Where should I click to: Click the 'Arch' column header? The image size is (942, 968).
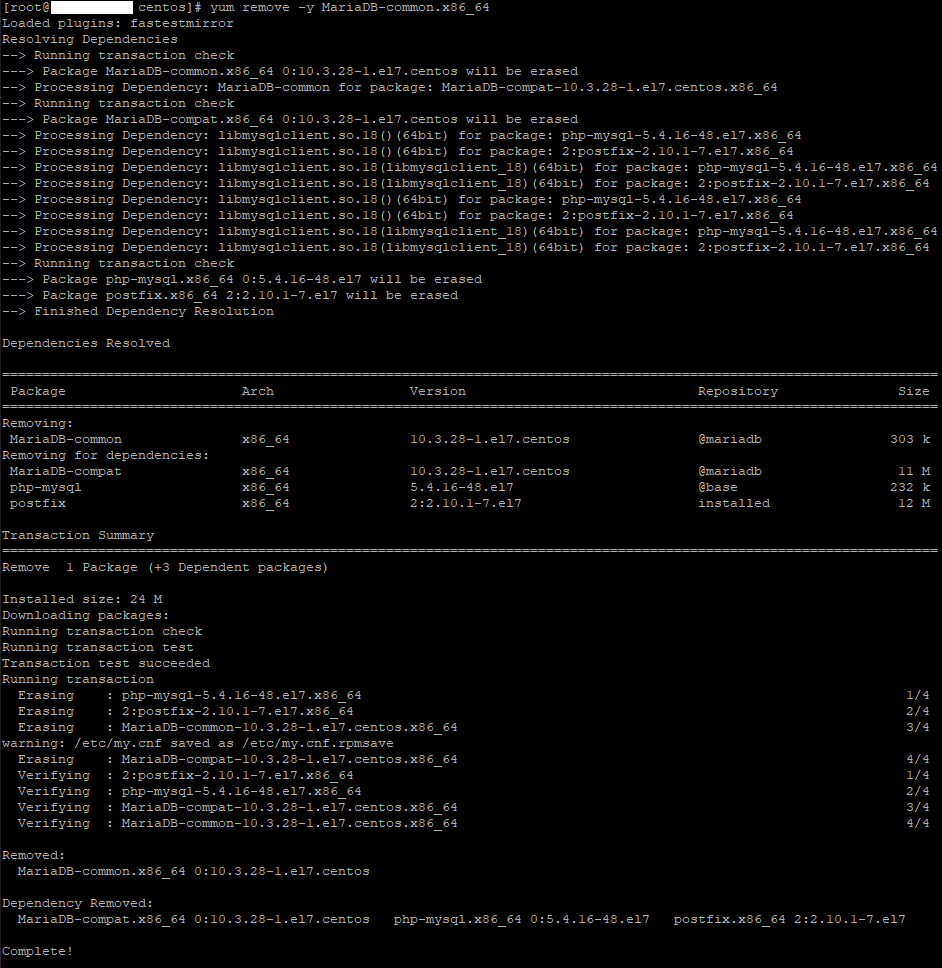coord(258,391)
